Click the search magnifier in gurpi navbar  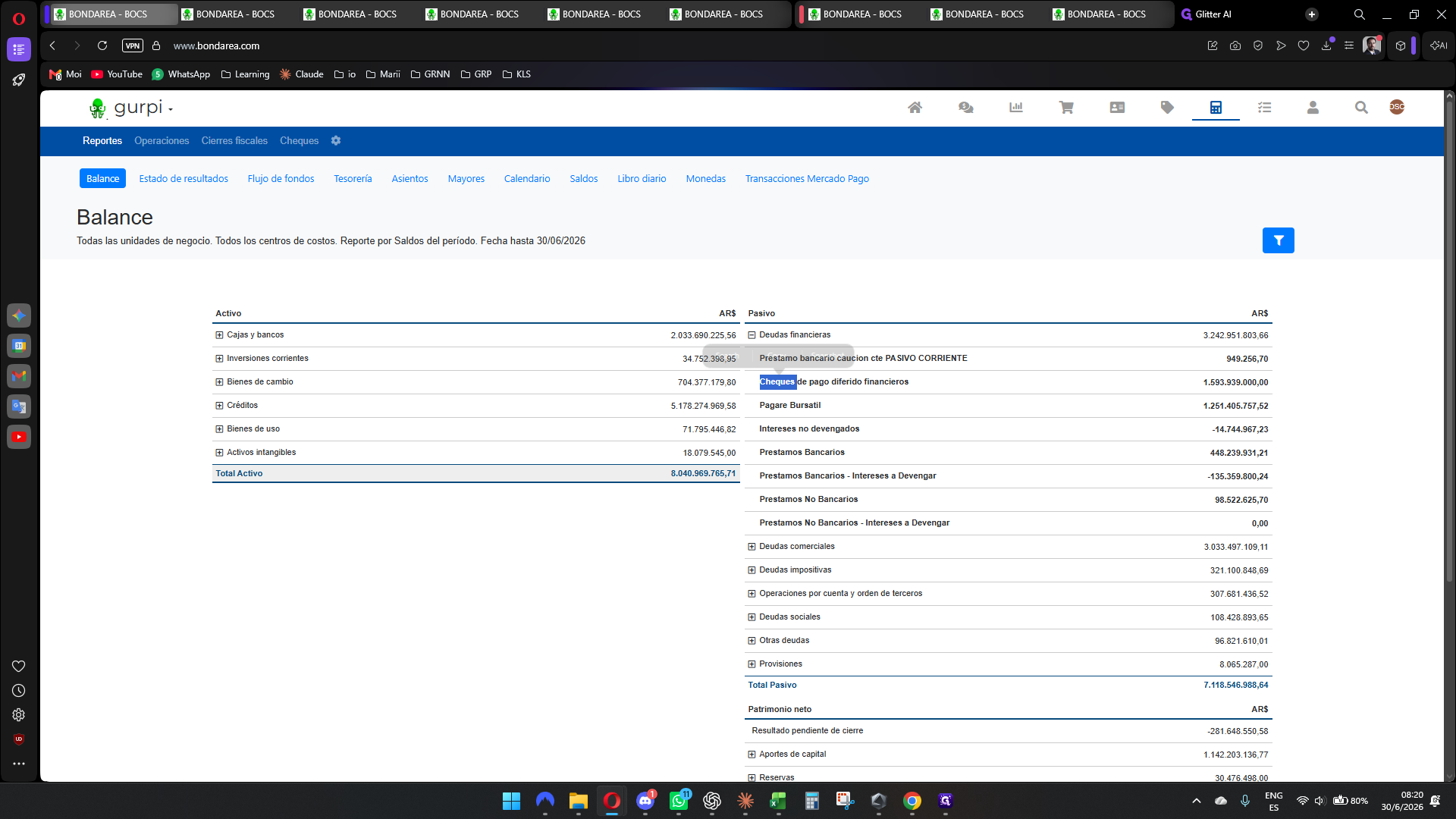point(1361,108)
